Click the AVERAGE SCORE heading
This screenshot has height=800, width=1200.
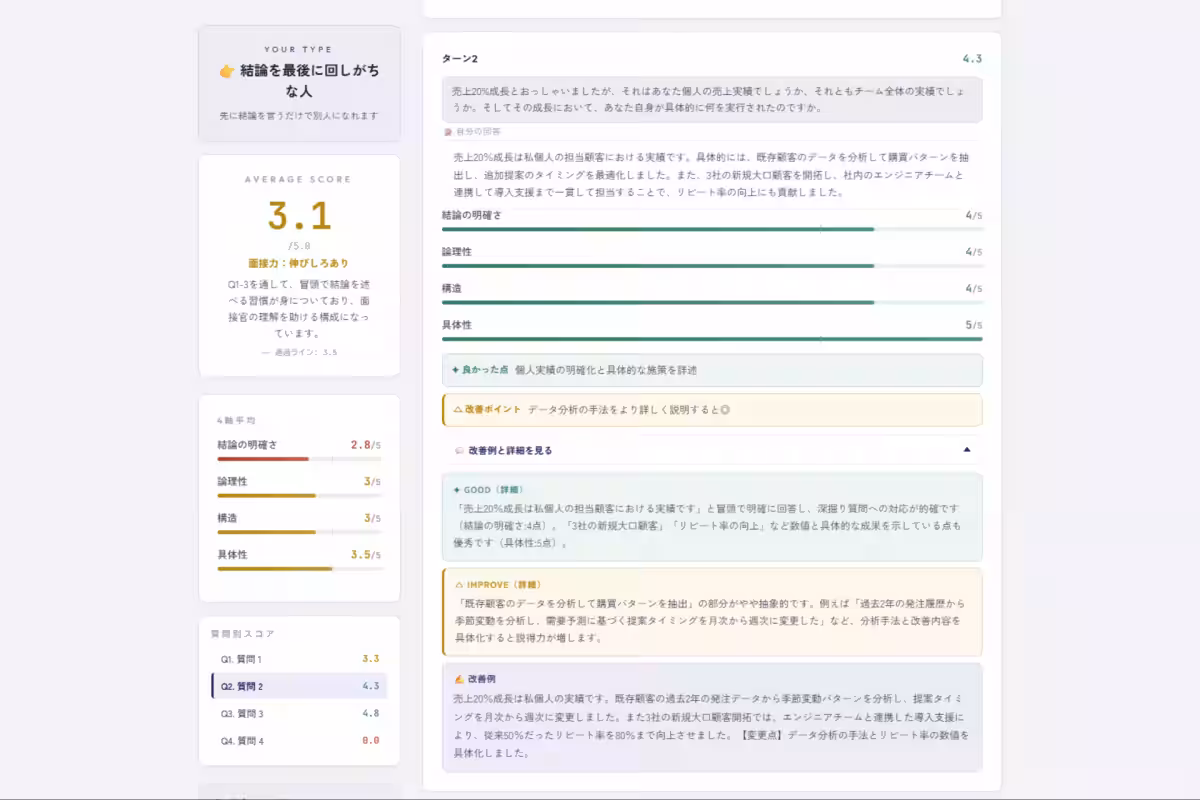pyautogui.click(x=299, y=180)
